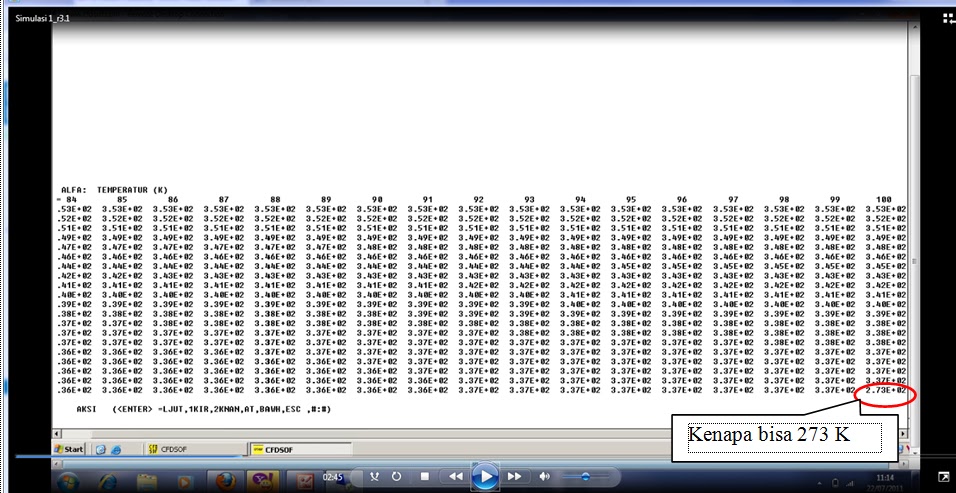
Task: Select column header 86
Action: click(x=173, y=199)
